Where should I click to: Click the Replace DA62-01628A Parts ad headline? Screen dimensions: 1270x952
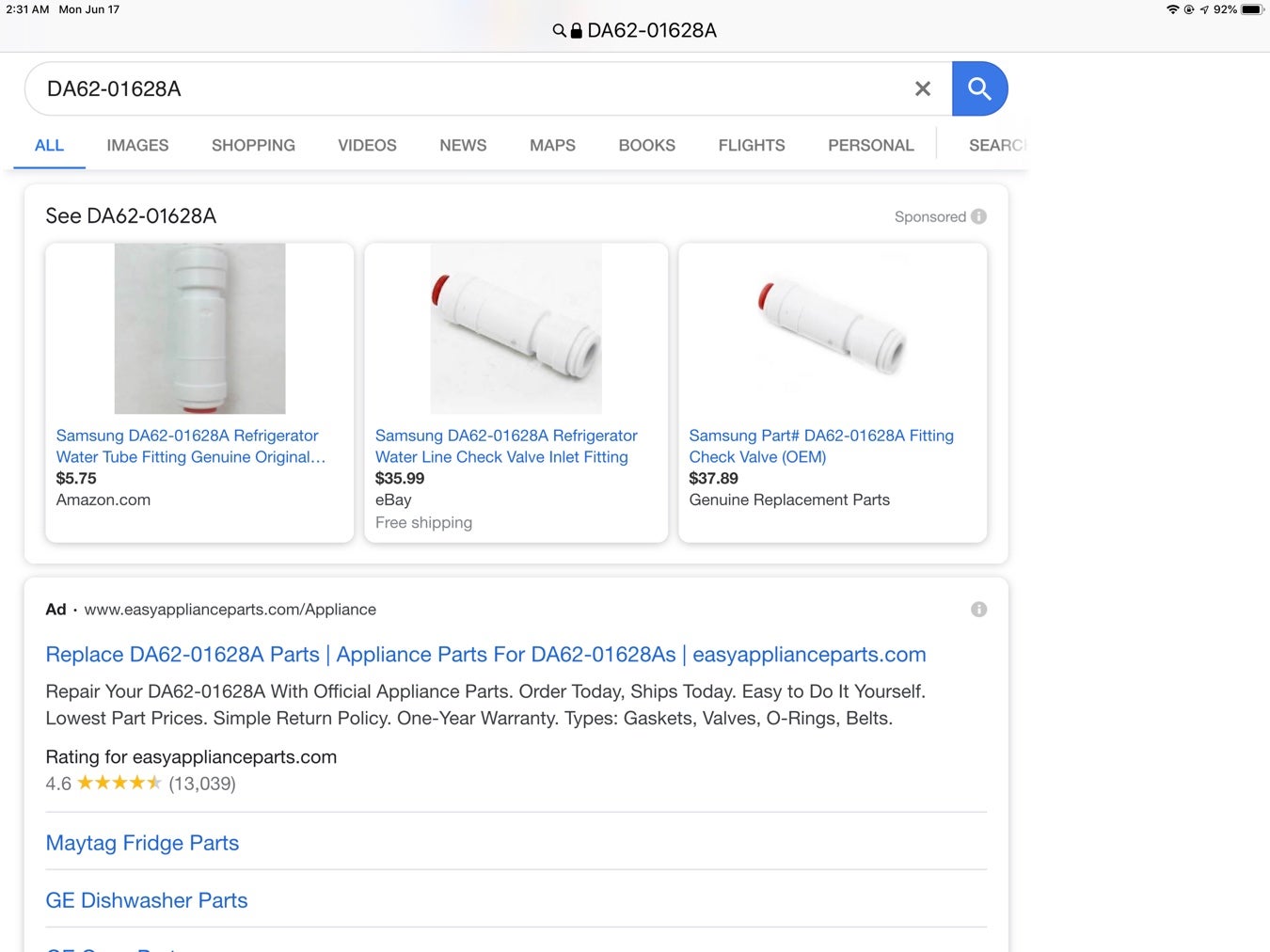click(485, 655)
